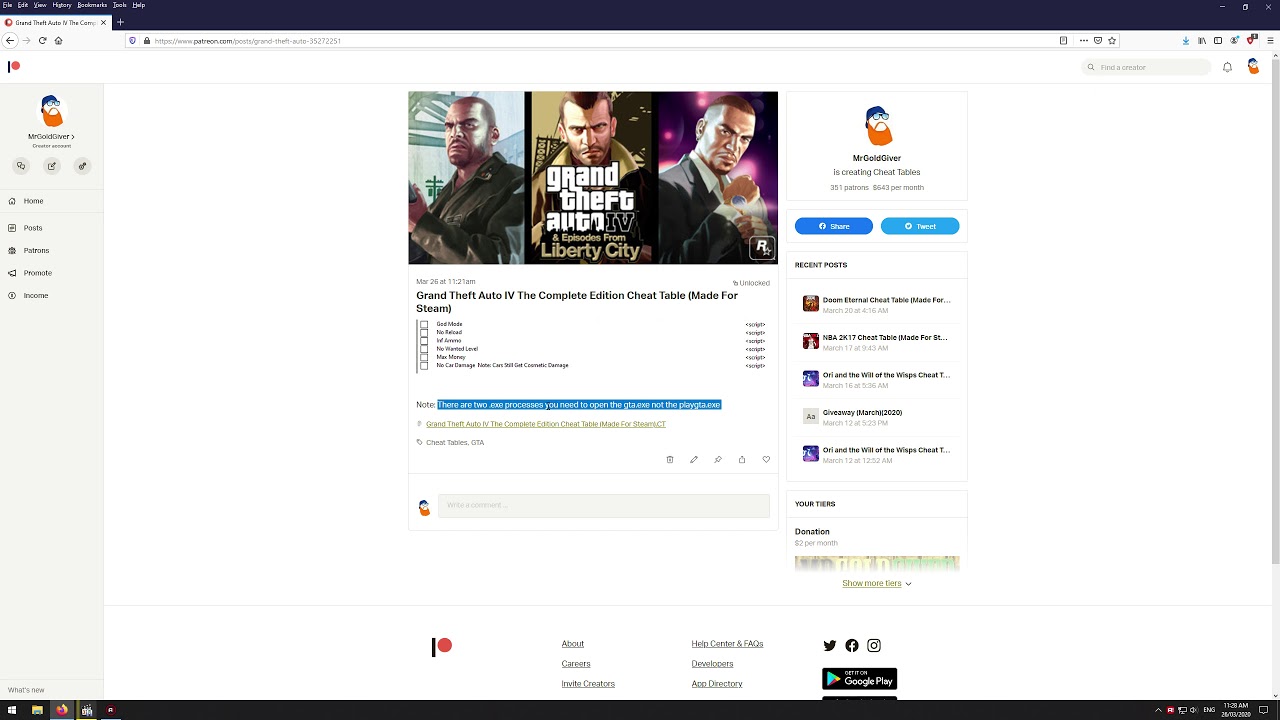Open the Firefox library icon

pos(1202,41)
